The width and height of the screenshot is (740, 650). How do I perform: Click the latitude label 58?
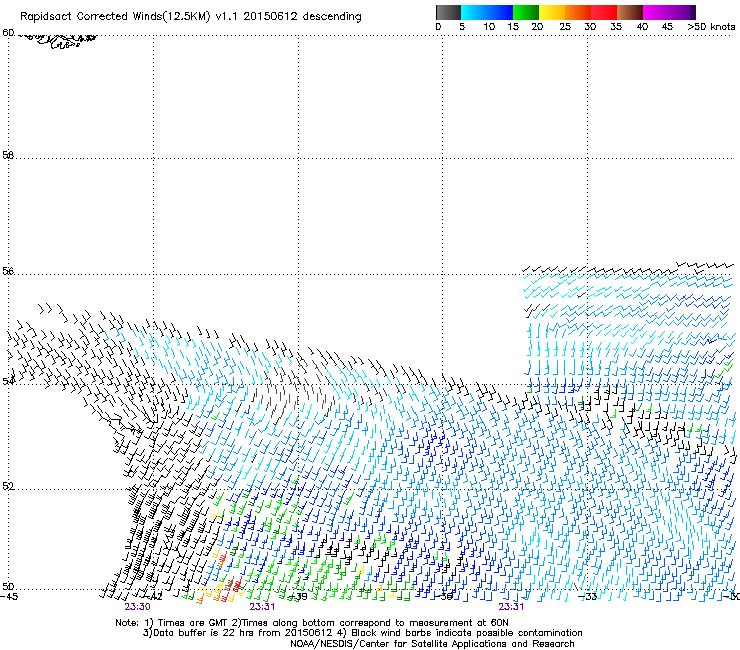tap(8, 155)
